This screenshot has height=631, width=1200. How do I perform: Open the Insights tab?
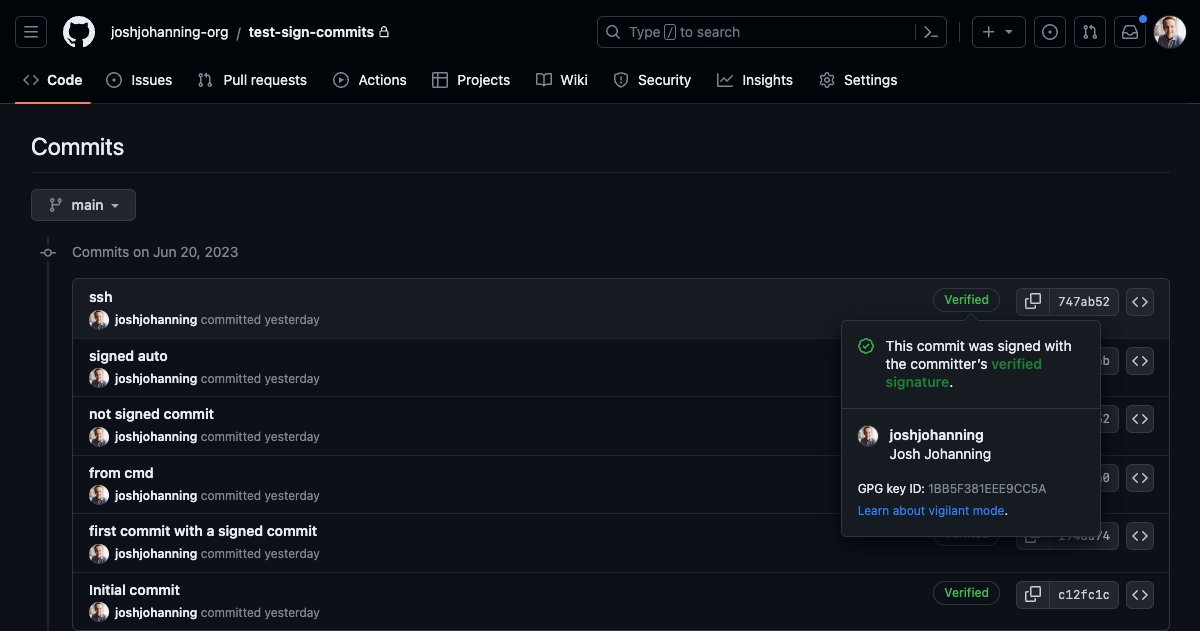tap(755, 80)
